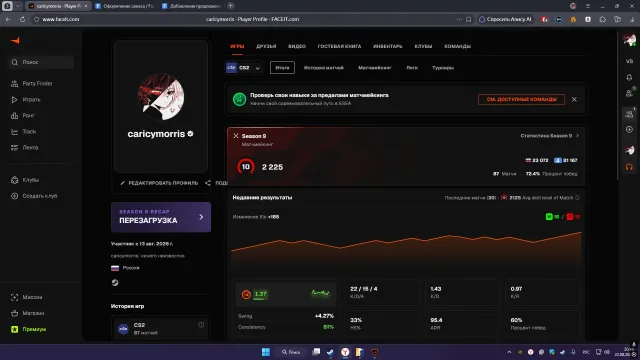Switch to the Гостевая книга tab
Screen dimensions: 640x360
pos(339,46)
